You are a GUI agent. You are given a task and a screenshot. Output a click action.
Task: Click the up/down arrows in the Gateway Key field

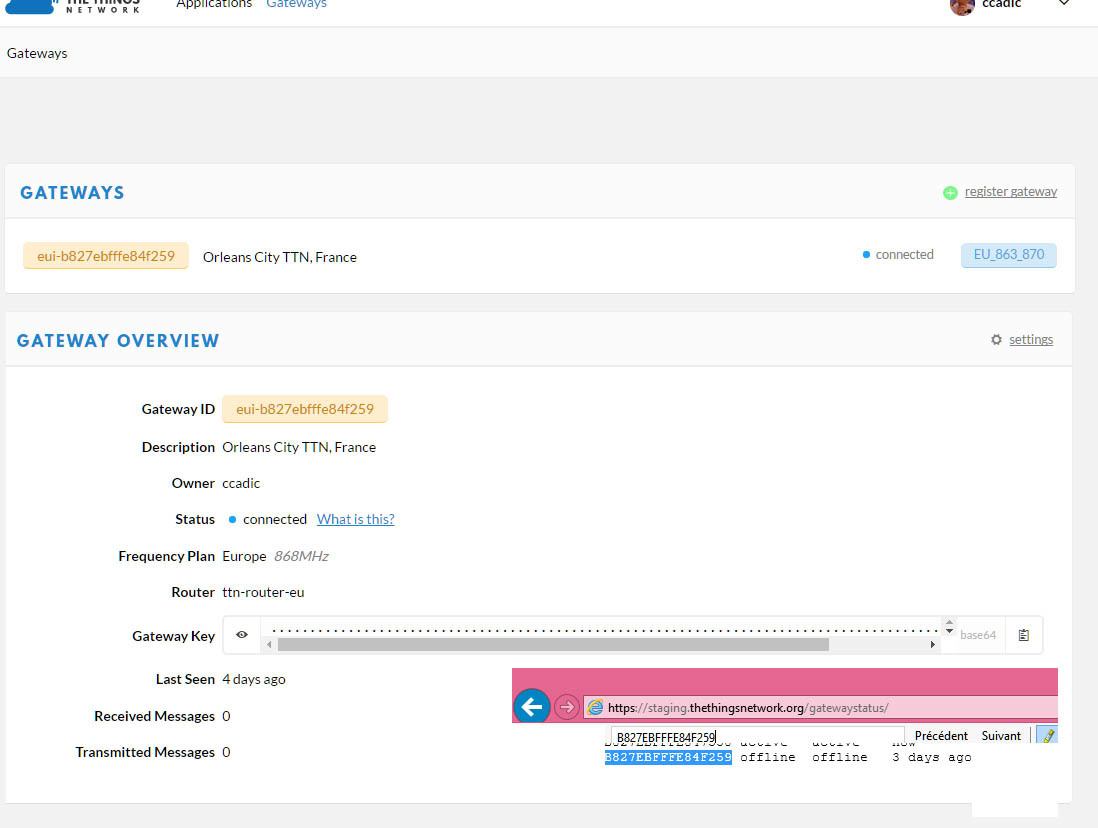(x=950, y=626)
